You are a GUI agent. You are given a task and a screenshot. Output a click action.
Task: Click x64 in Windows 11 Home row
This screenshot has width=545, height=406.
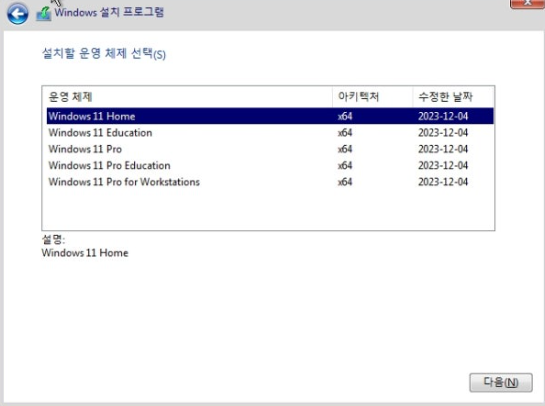pos(345,116)
